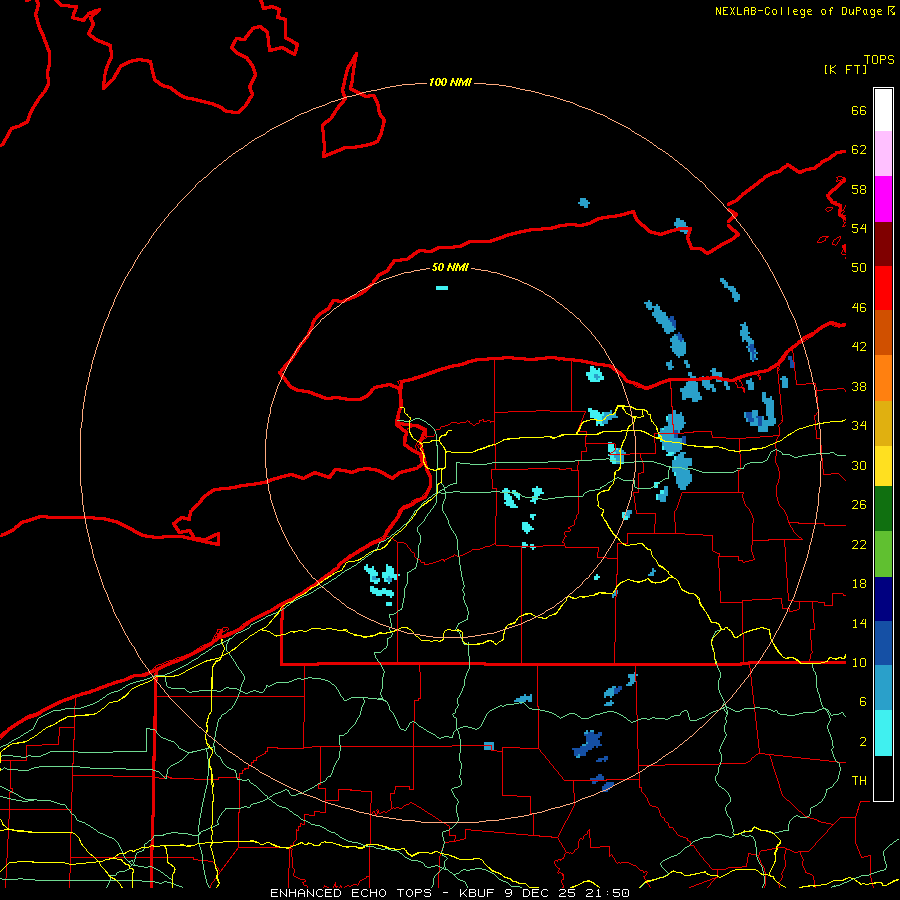Select the '34' legend value
The image size is (900, 900).
point(859,426)
